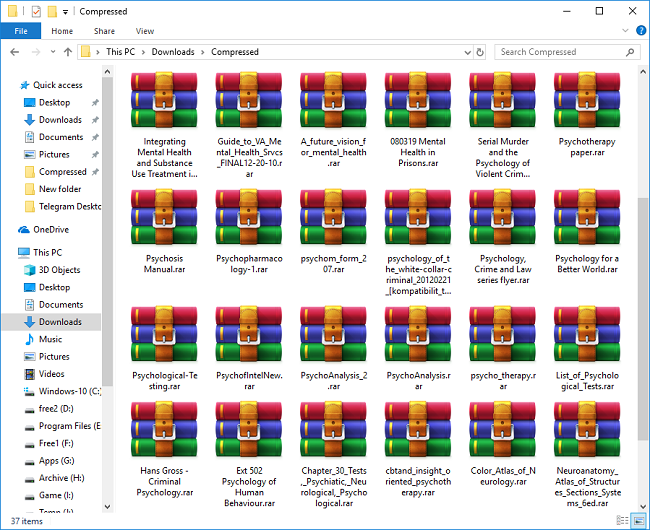Select psychom_form_207.rar file

[334, 232]
